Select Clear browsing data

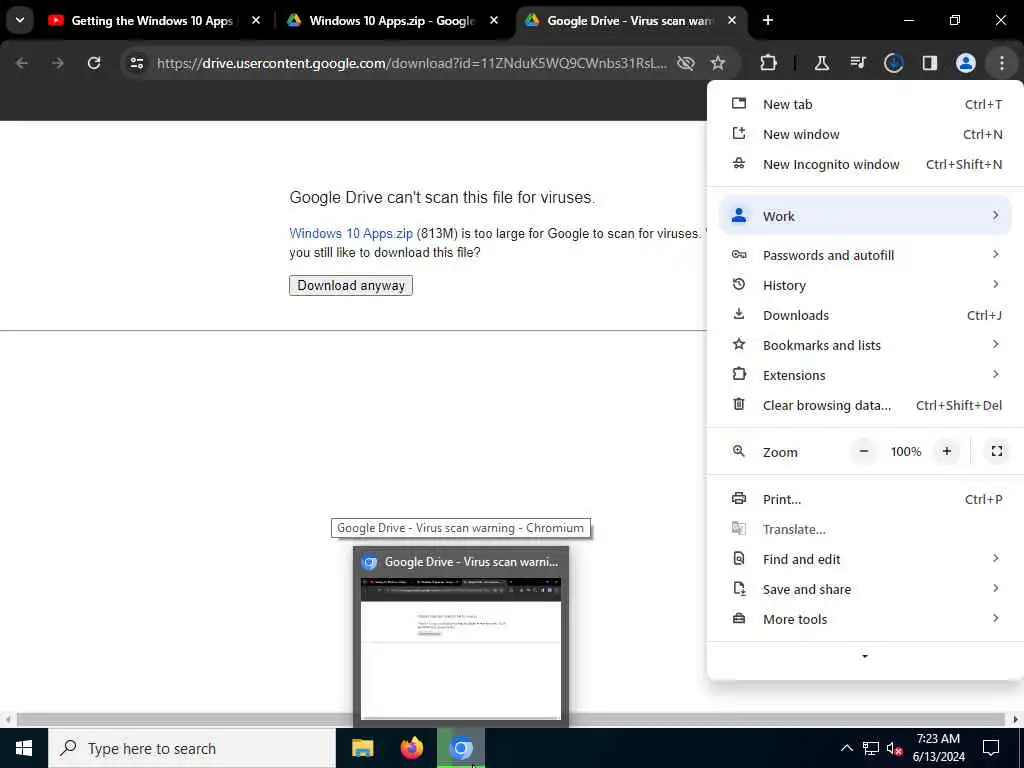tap(865, 406)
